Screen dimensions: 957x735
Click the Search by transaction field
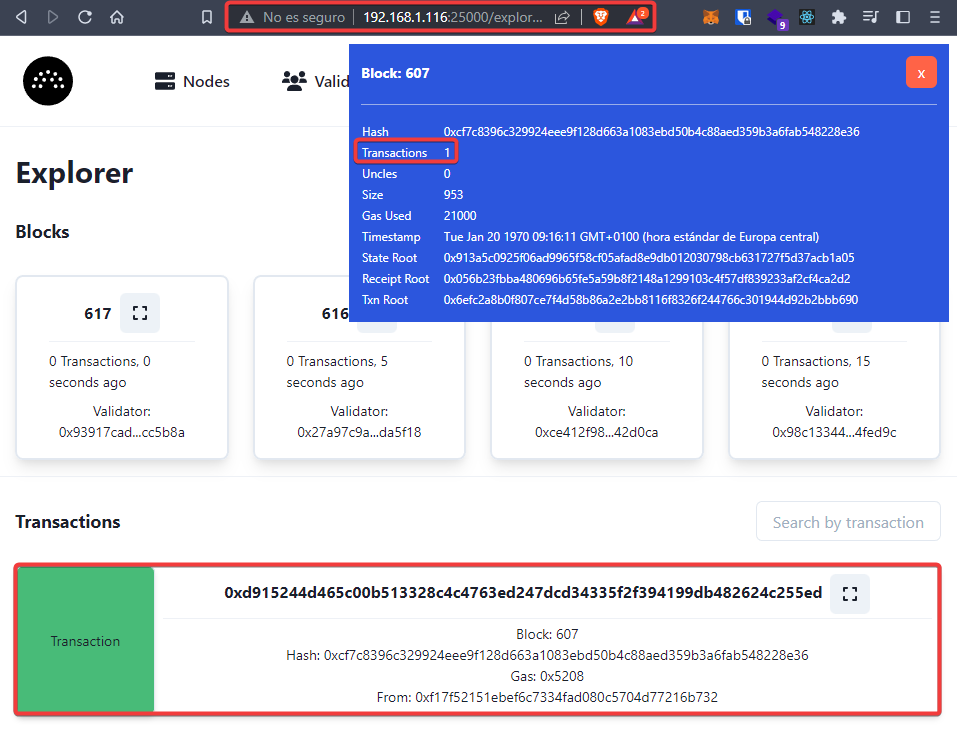click(x=848, y=522)
